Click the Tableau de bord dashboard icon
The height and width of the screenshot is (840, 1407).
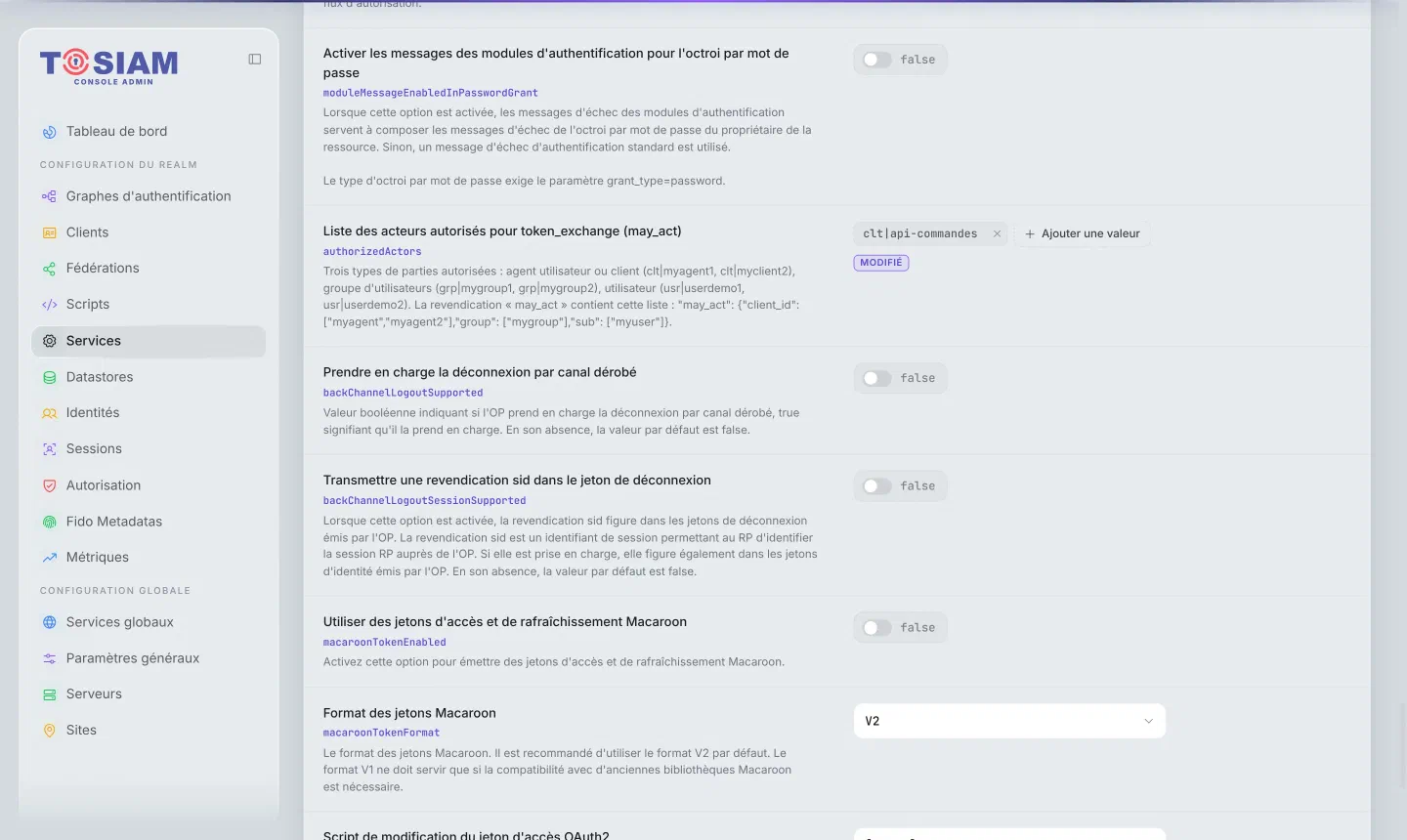click(49, 132)
